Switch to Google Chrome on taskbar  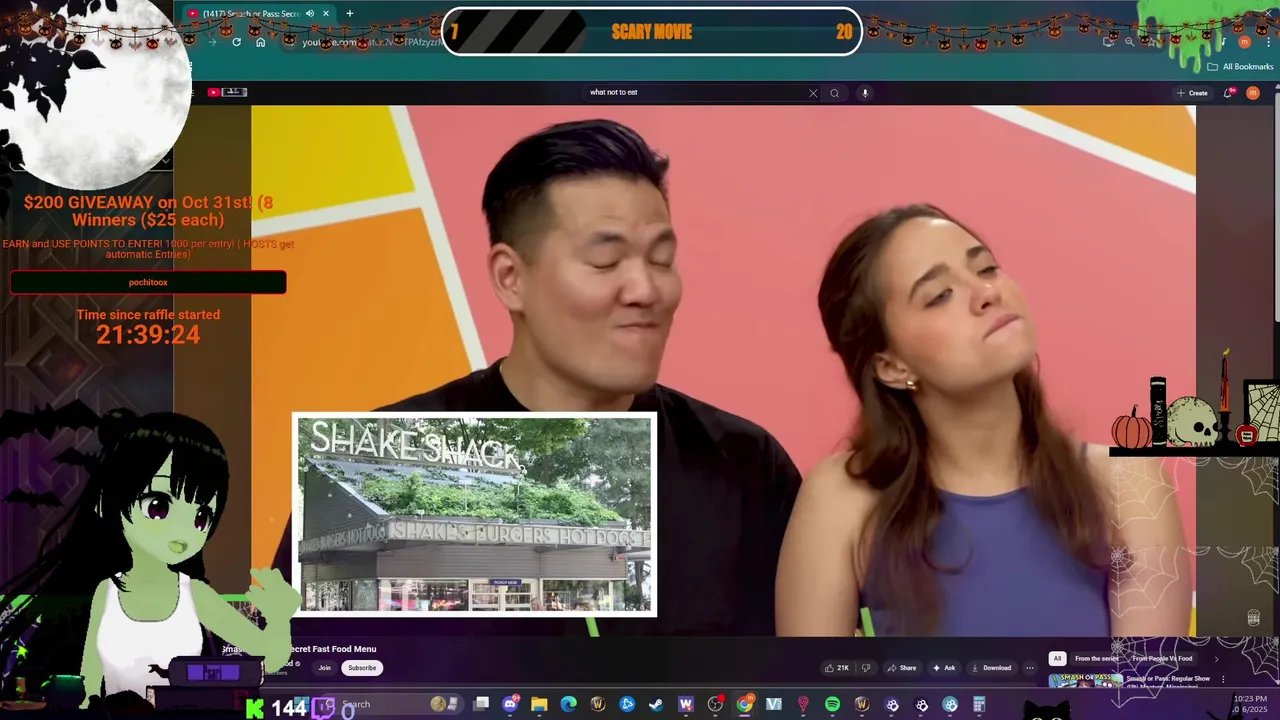[x=744, y=704]
